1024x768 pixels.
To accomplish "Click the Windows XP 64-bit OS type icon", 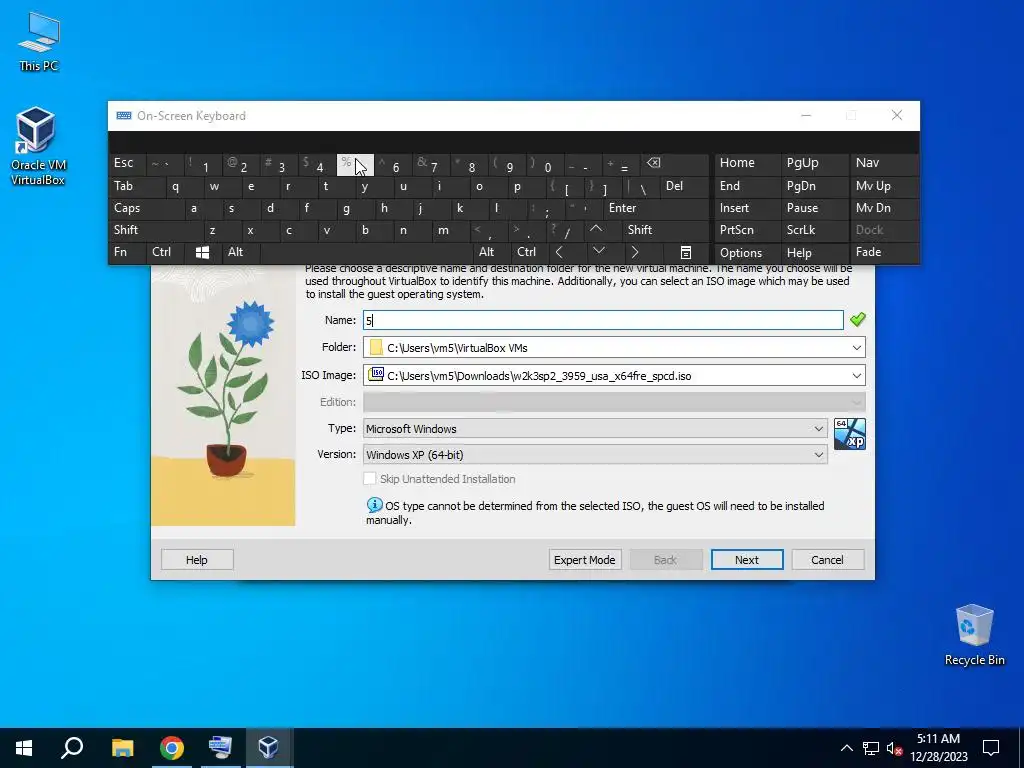I will click(850, 434).
